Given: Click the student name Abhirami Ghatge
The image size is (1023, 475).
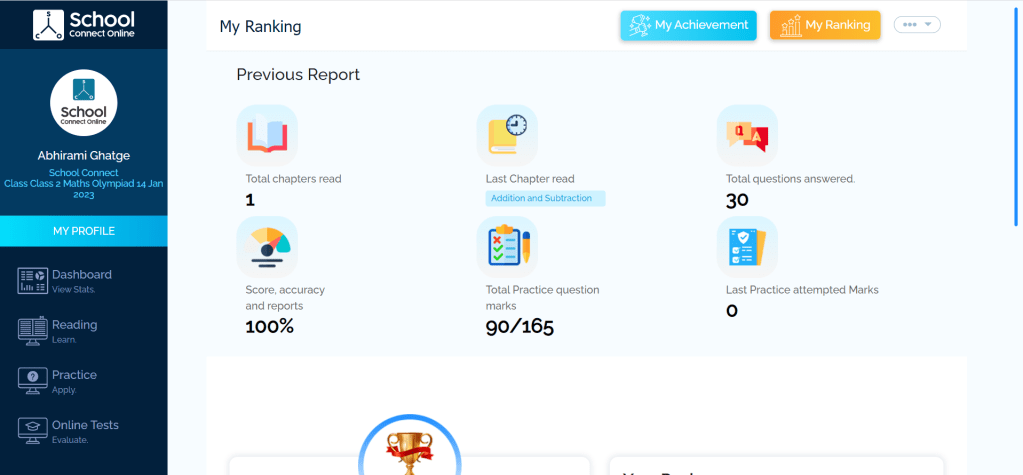Looking at the screenshot, I should [x=84, y=155].
